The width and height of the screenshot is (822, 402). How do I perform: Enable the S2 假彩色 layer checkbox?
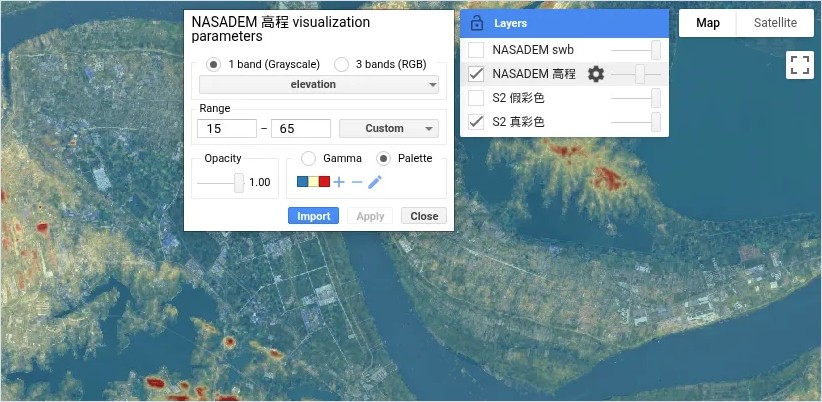(476, 98)
